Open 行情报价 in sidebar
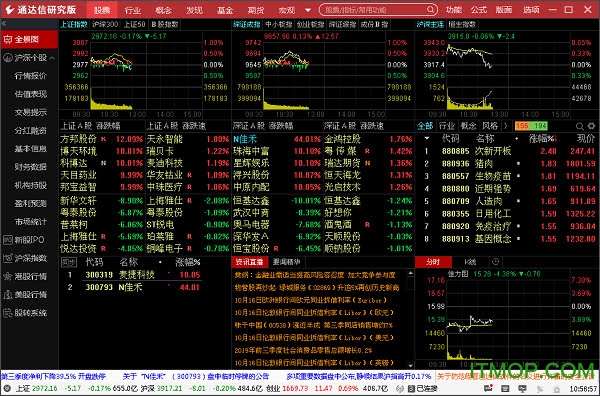Image resolution: width=600 pixels, height=396 pixels. click(31, 76)
